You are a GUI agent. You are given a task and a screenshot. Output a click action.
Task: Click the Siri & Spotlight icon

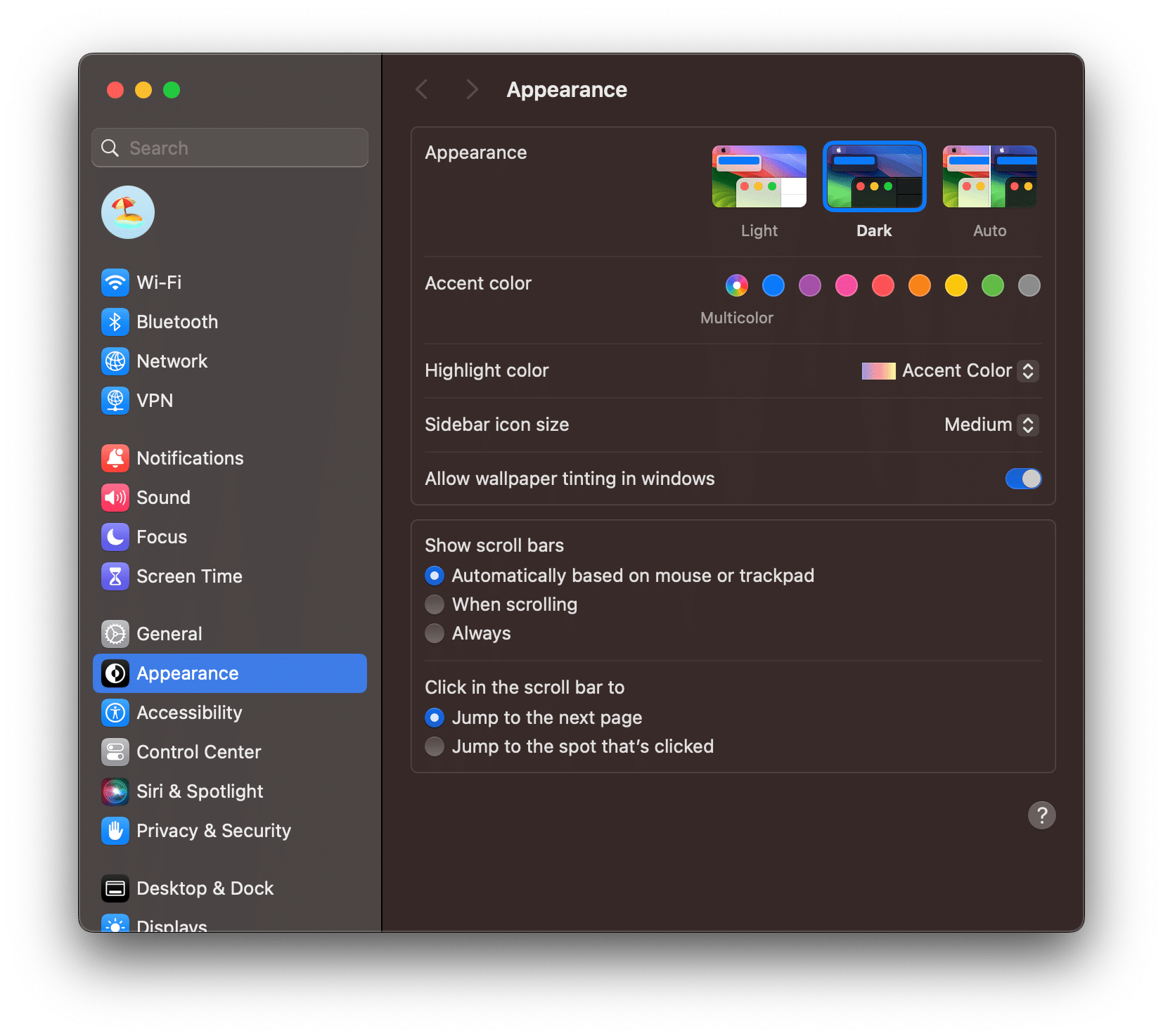[x=115, y=791]
